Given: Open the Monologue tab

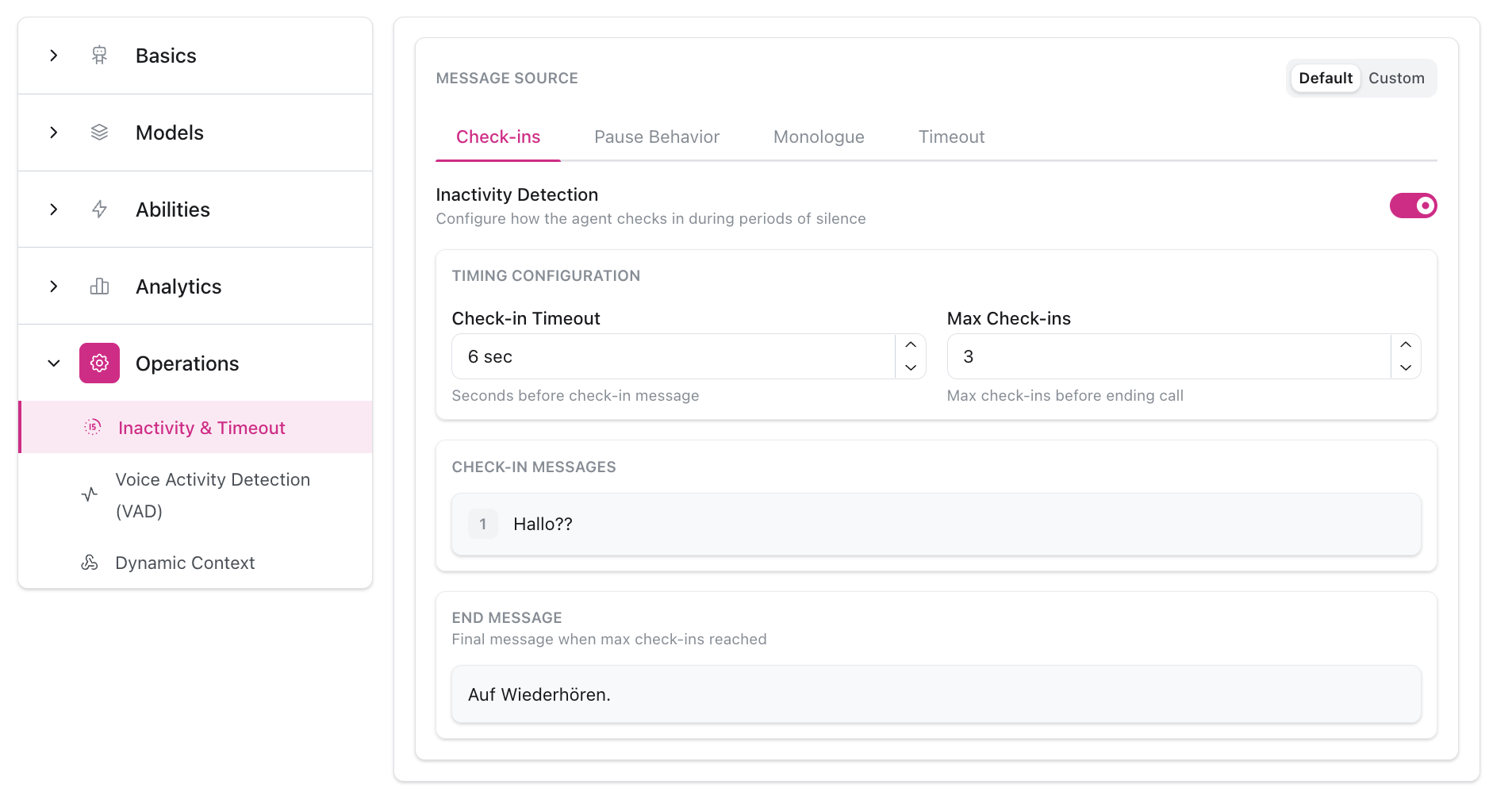Looking at the screenshot, I should (x=818, y=136).
